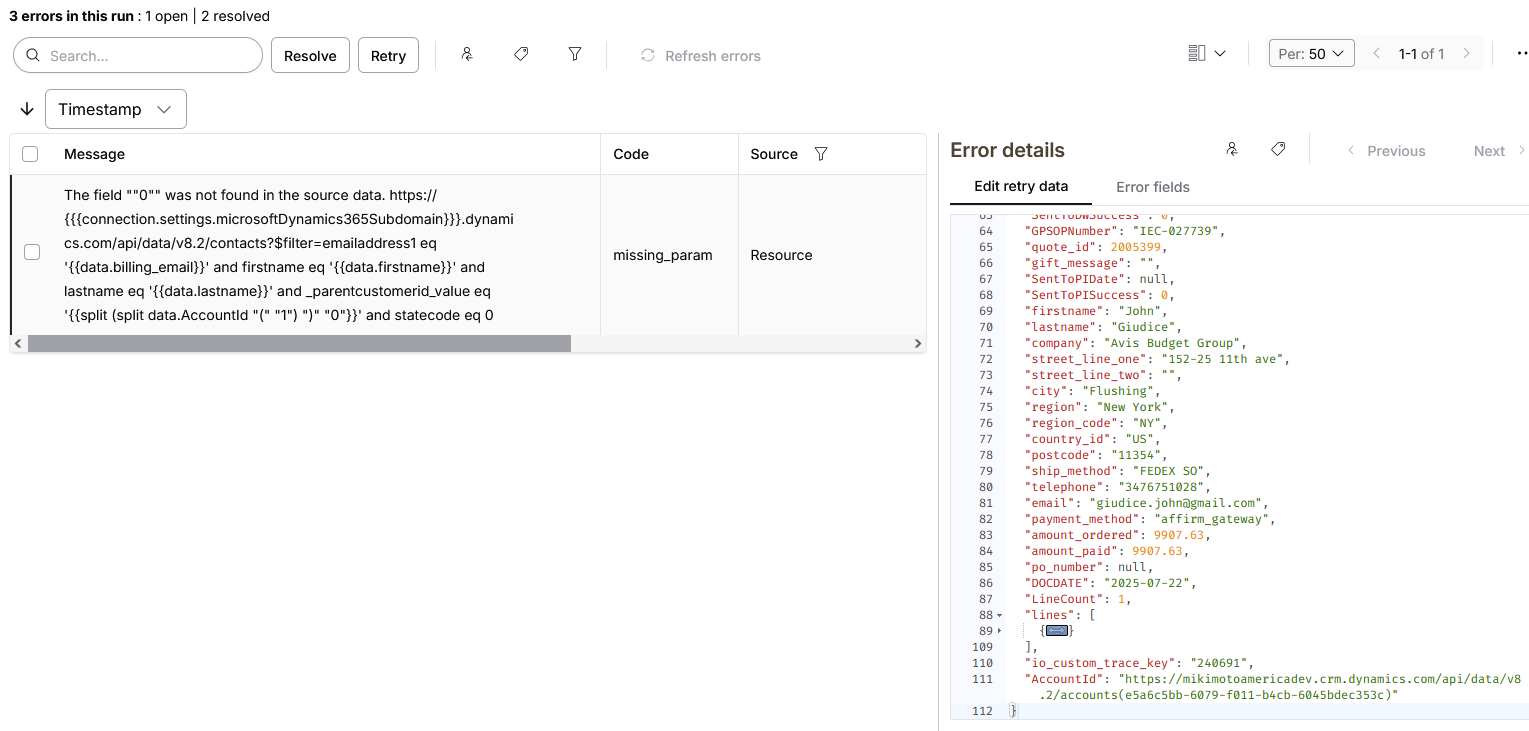
Task: Click the assign user icon in the toolbar
Action: tap(467, 55)
